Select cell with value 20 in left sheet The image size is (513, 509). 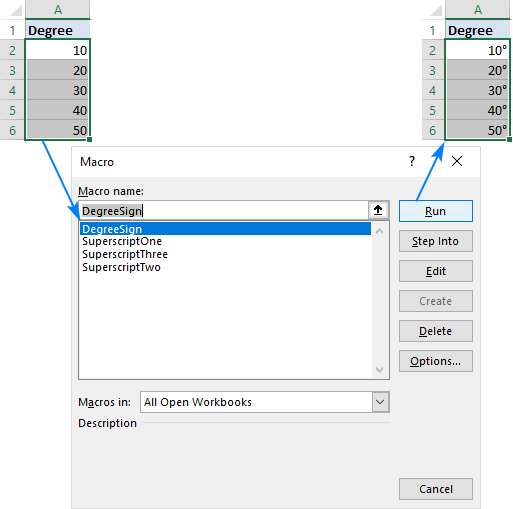pos(58,70)
